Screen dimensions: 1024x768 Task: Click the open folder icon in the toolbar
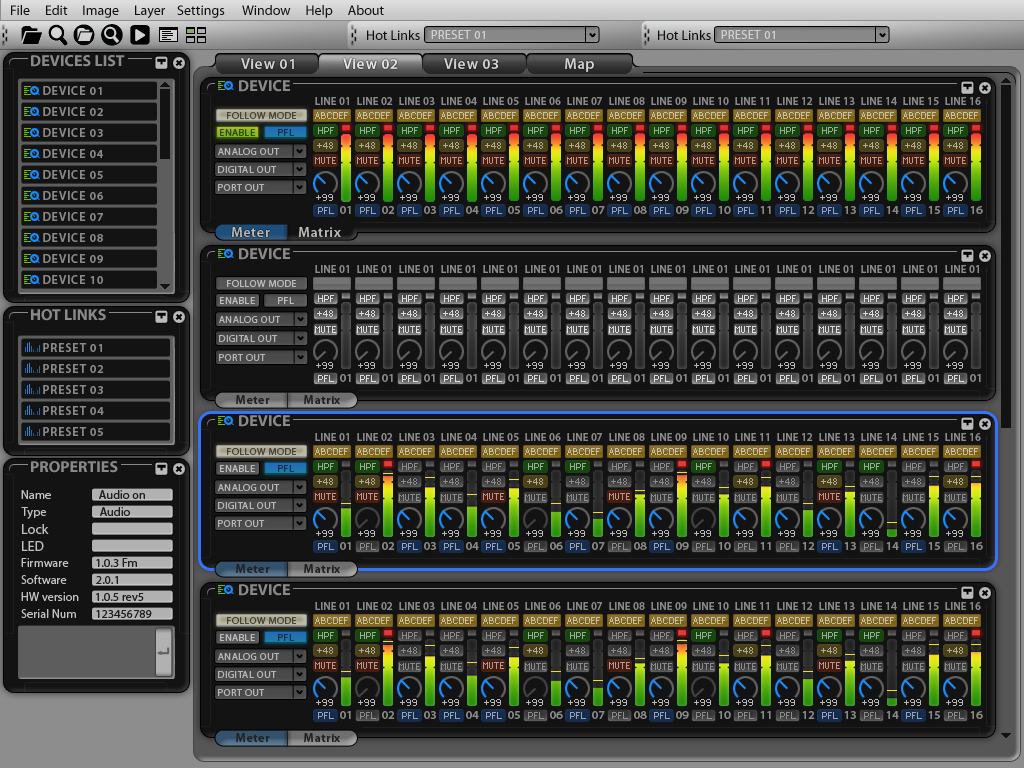click(x=31, y=35)
